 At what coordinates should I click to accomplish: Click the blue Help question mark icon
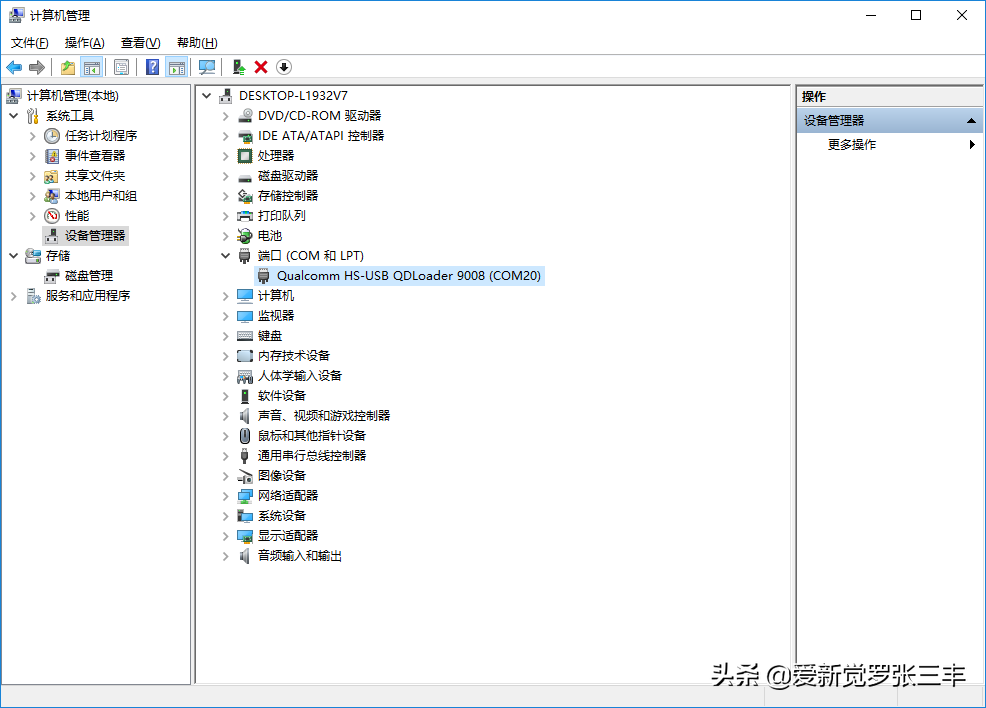[x=152, y=67]
